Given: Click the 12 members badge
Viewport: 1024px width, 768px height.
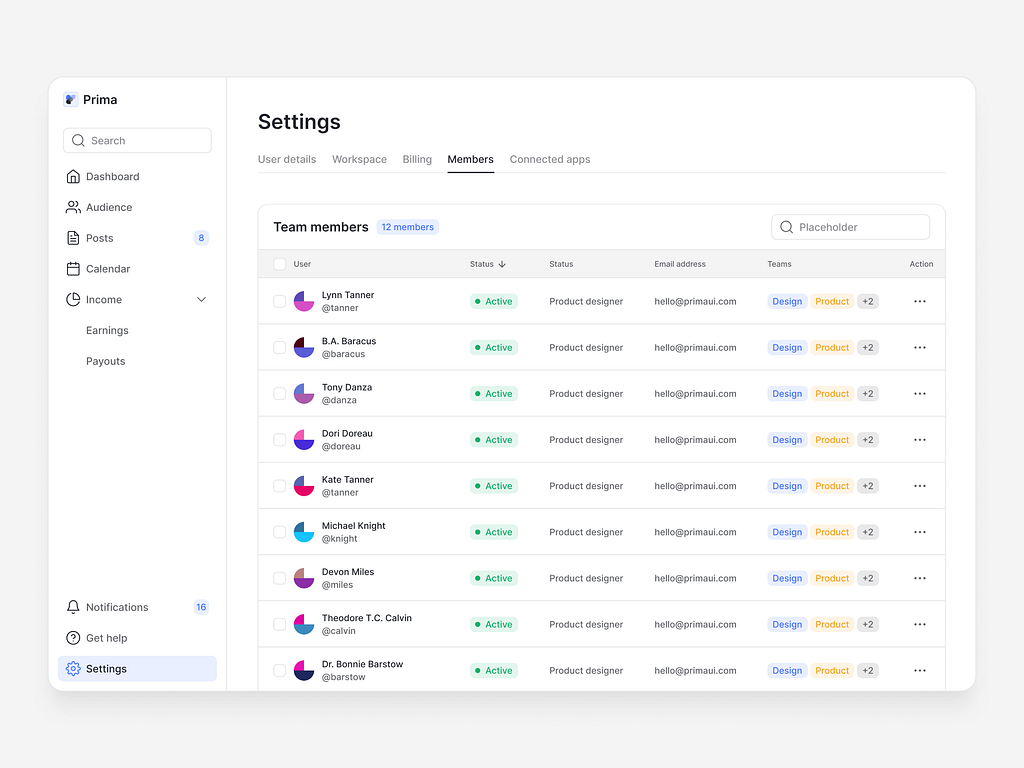Looking at the screenshot, I should coord(407,227).
